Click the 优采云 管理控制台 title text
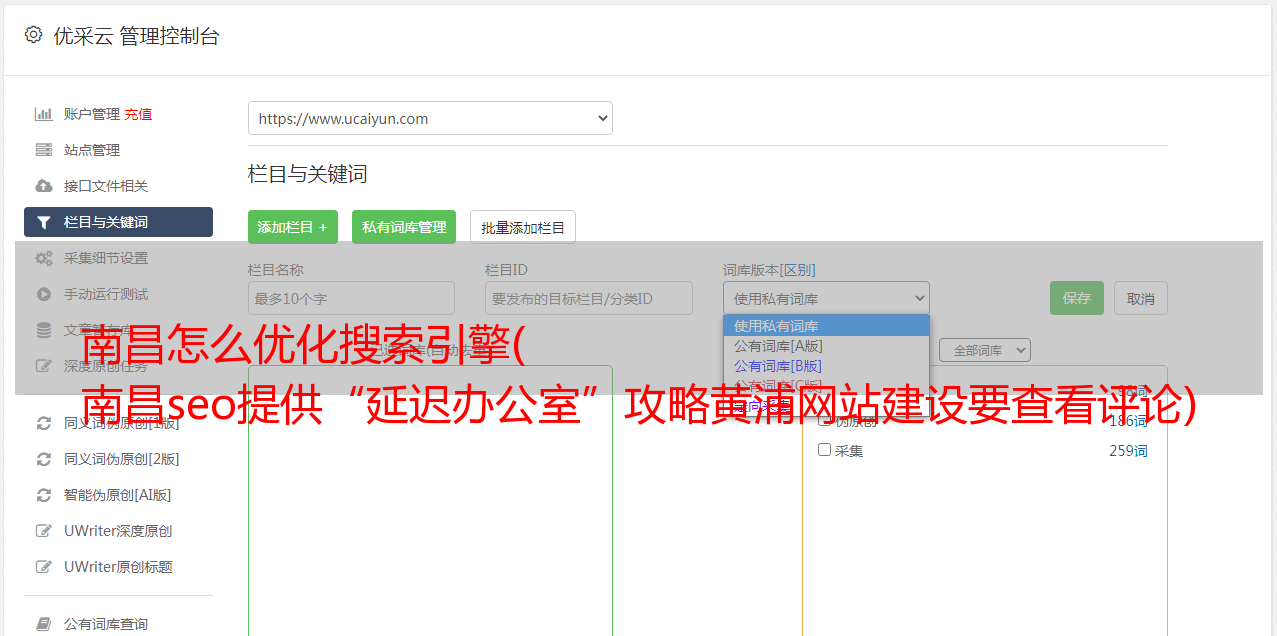The width and height of the screenshot is (1277, 636). [x=136, y=36]
